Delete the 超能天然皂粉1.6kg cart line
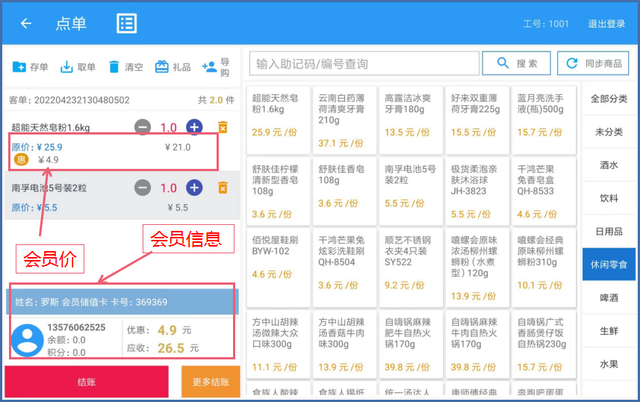 (222, 127)
